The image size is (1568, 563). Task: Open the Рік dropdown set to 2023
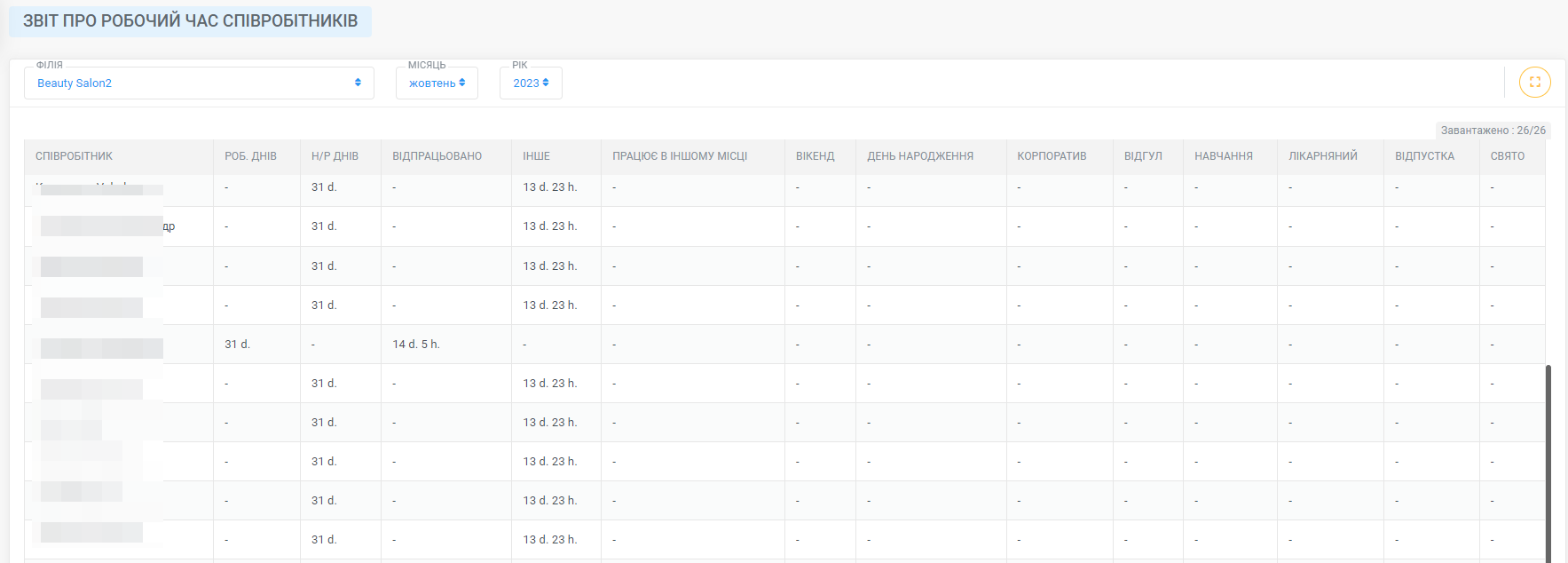coord(531,83)
